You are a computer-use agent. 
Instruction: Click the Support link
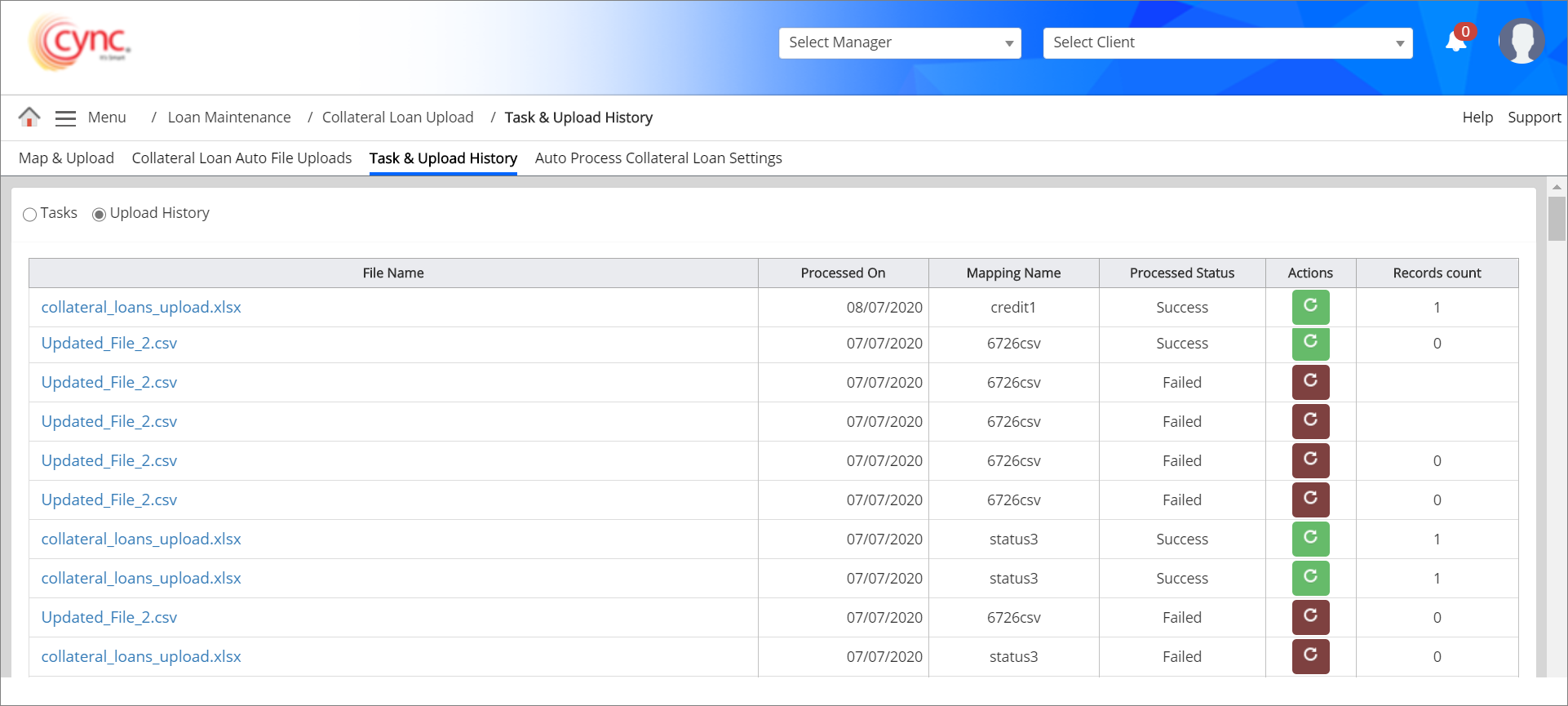point(1534,118)
